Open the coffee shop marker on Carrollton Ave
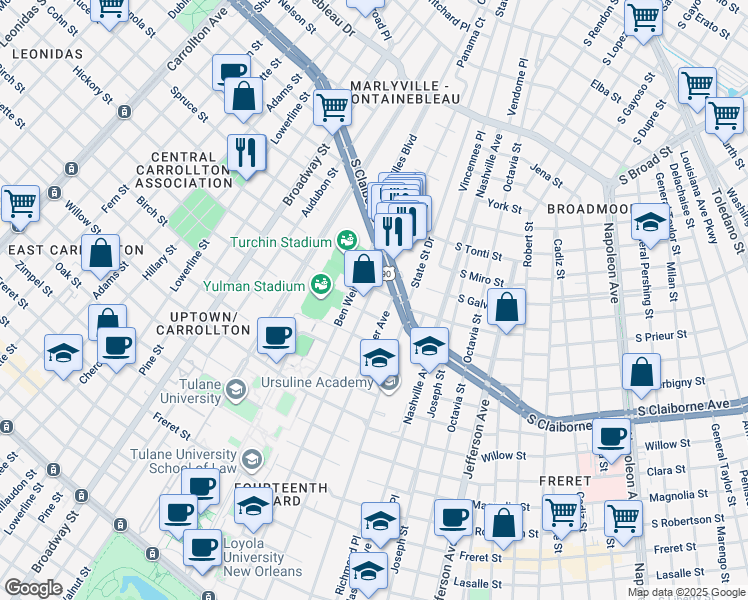748x600 pixels. [x=231, y=72]
